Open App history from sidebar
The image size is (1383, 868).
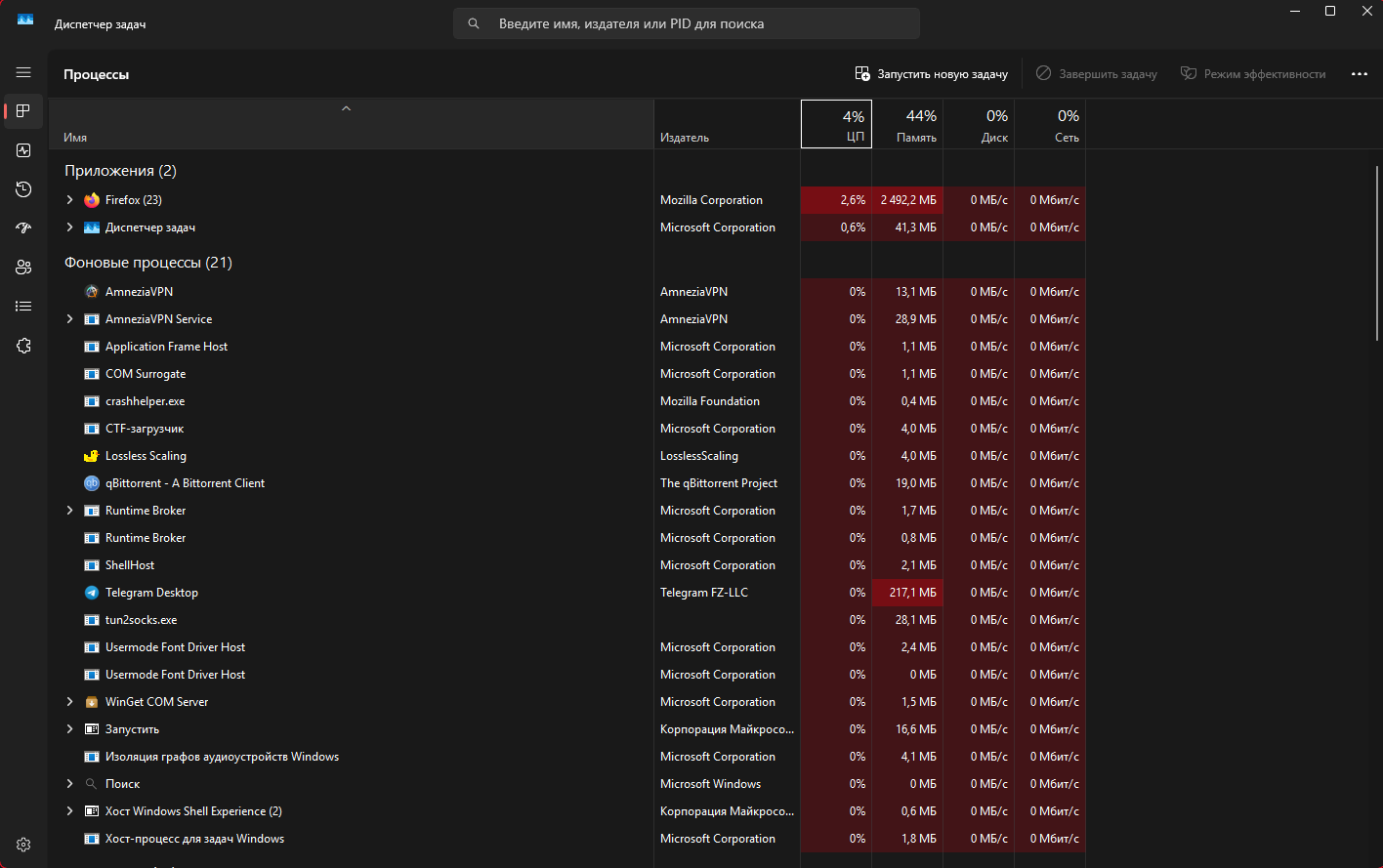(23, 189)
